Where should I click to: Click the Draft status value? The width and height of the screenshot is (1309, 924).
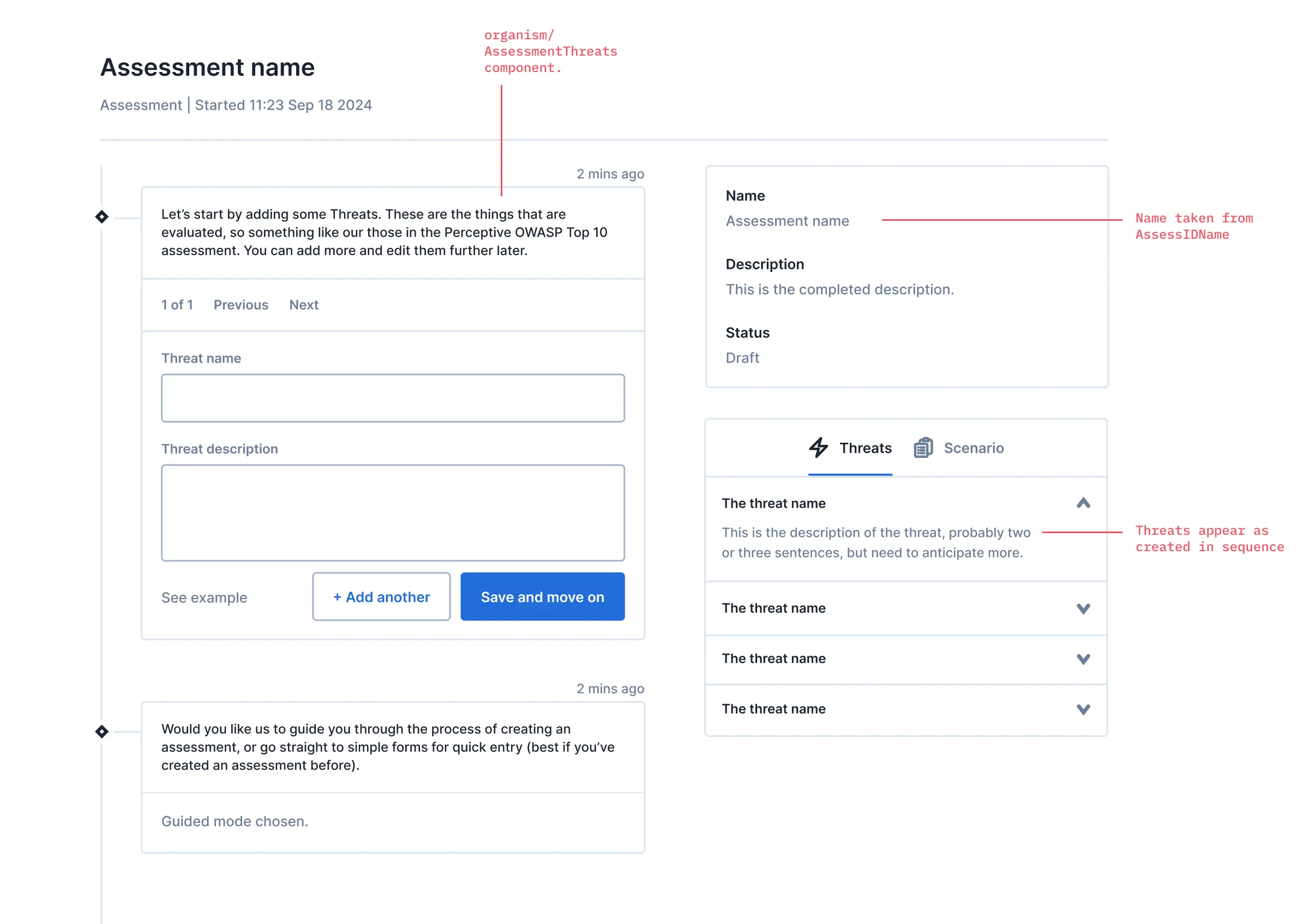coord(742,358)
